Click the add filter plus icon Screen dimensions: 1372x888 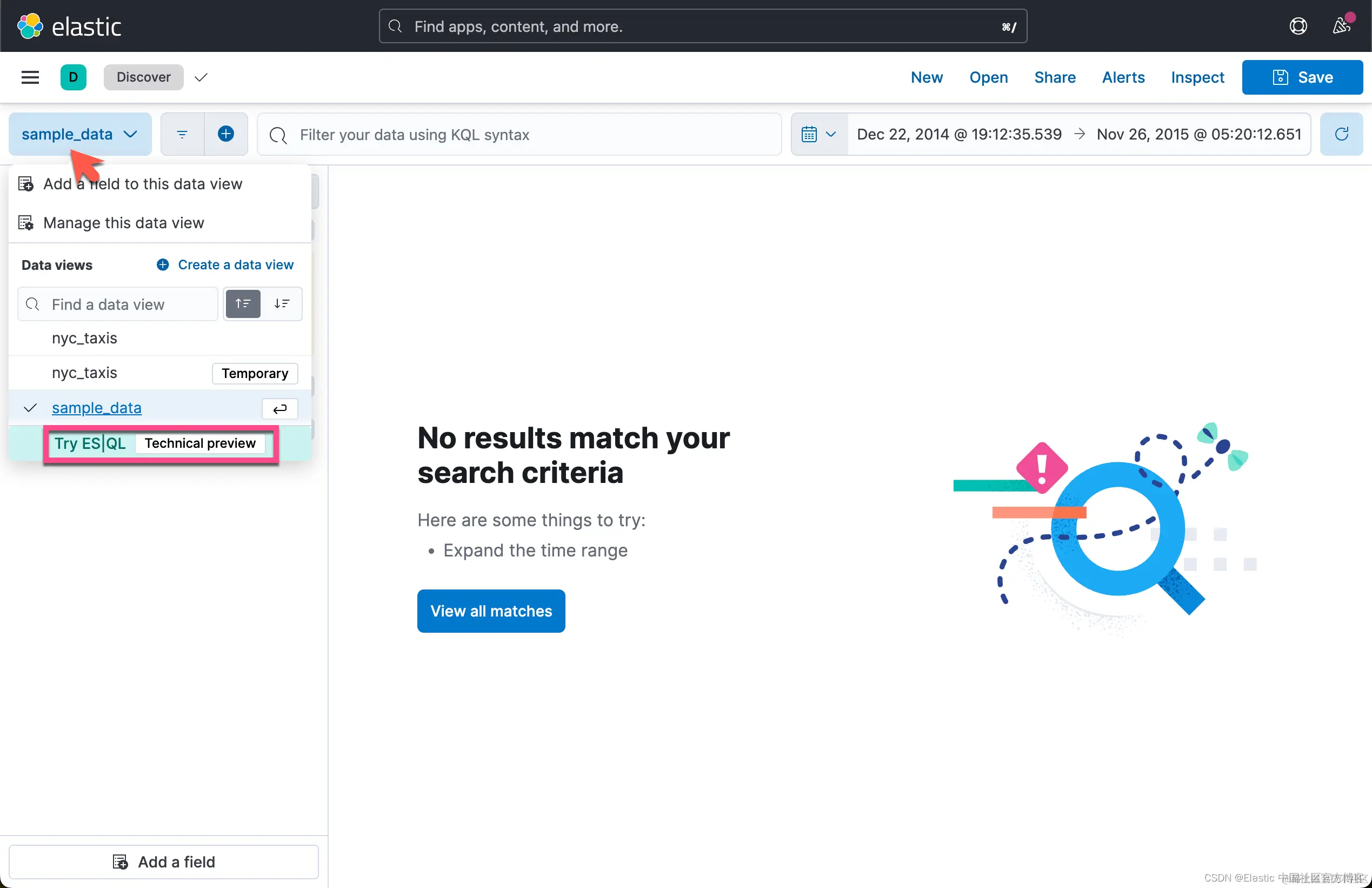(226, 134)
